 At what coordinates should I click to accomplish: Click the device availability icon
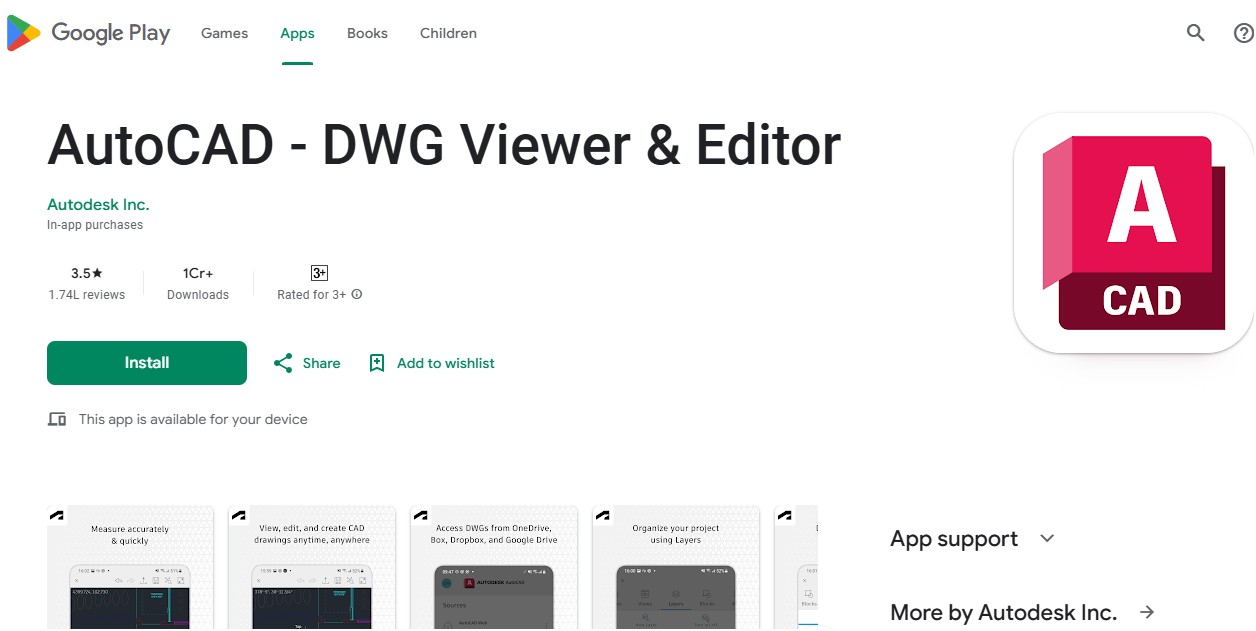click(x=57, y=419)
